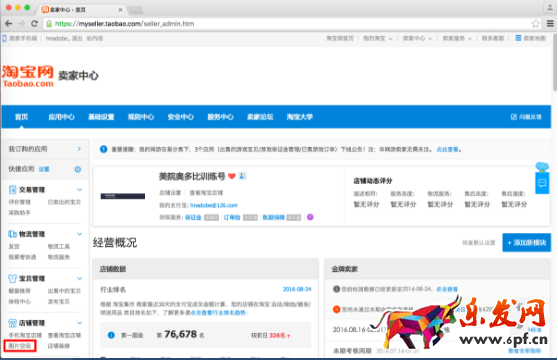This screenshot has width=558, height=360.
Task: Click the Taobao.com logo
Action: click(x=28, y=76)
